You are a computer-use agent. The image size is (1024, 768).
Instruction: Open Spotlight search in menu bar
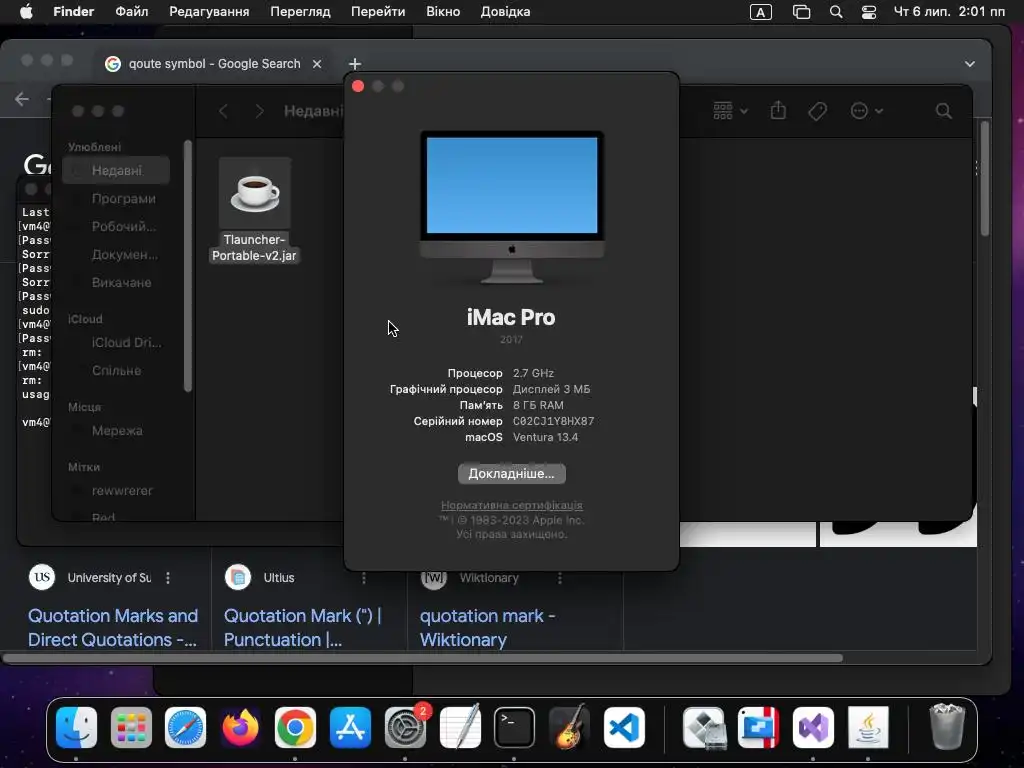click(x=836, y=12)
